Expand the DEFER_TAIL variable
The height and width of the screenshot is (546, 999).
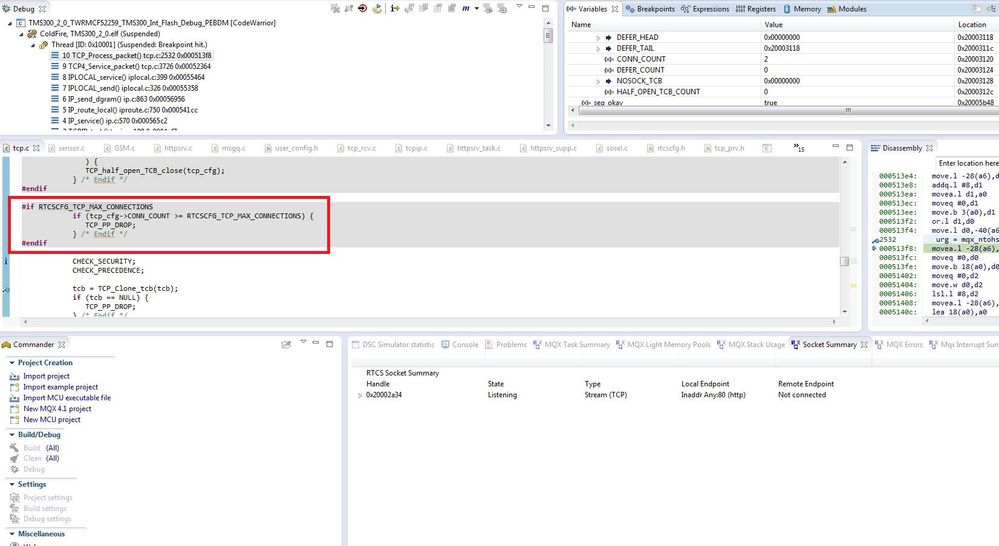[598, 48]
